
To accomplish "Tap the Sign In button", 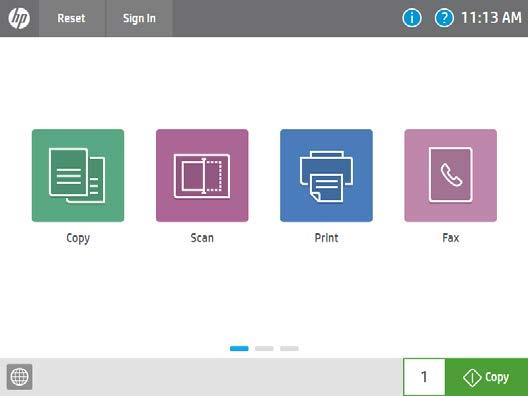I will (x=139, y=18).
